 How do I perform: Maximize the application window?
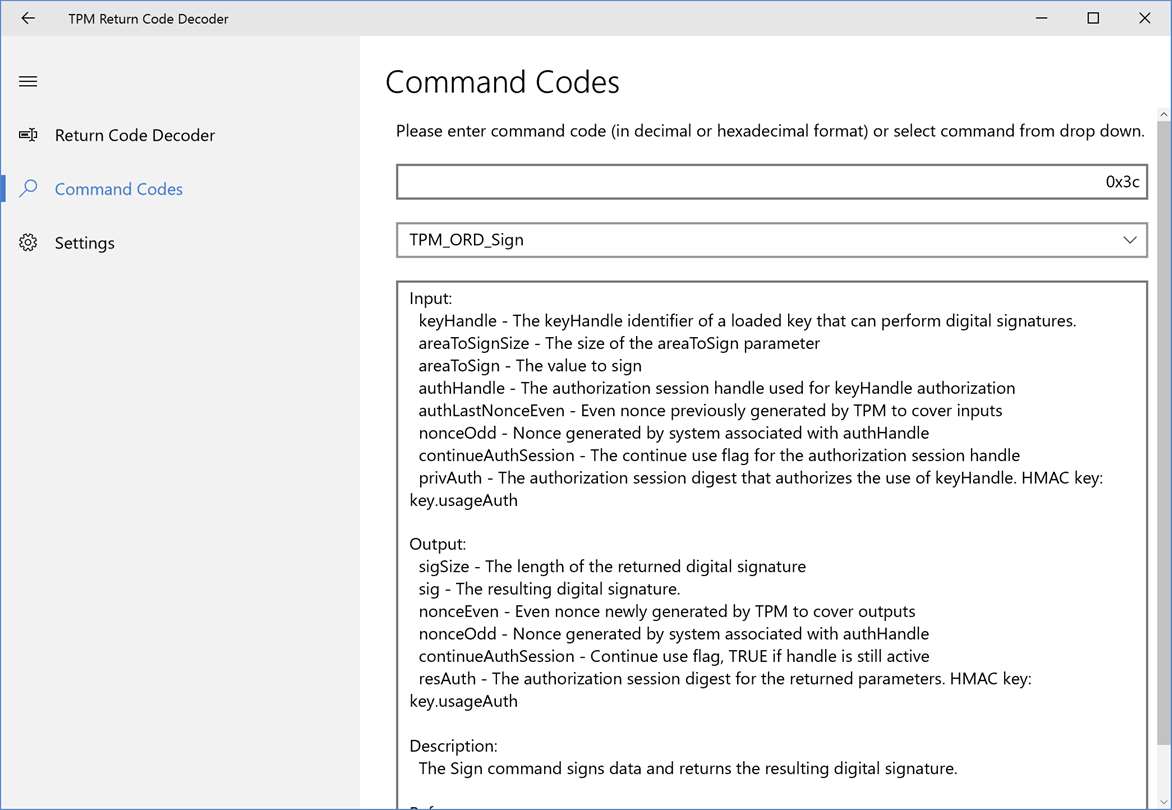click(1093, 18)
